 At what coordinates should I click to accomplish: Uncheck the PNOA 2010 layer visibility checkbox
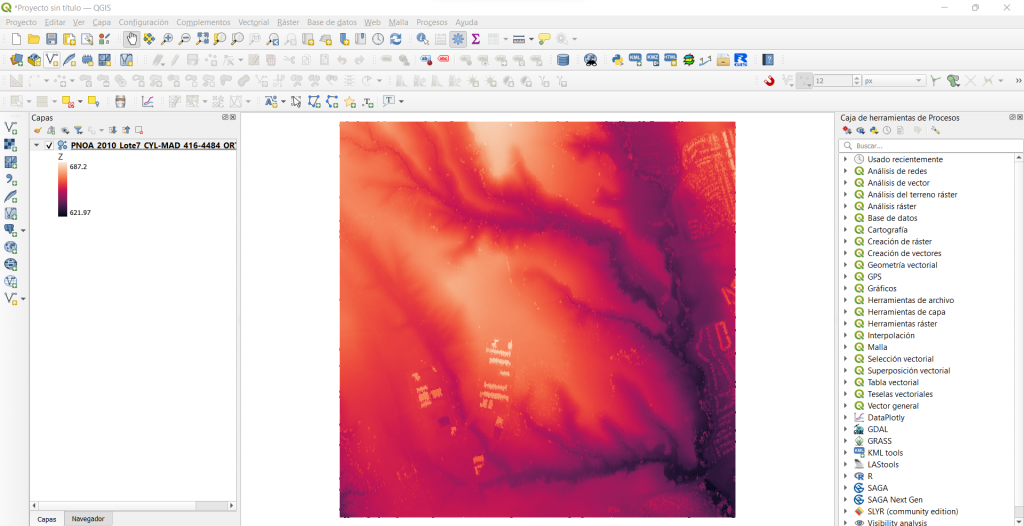[x=49, y=145]
